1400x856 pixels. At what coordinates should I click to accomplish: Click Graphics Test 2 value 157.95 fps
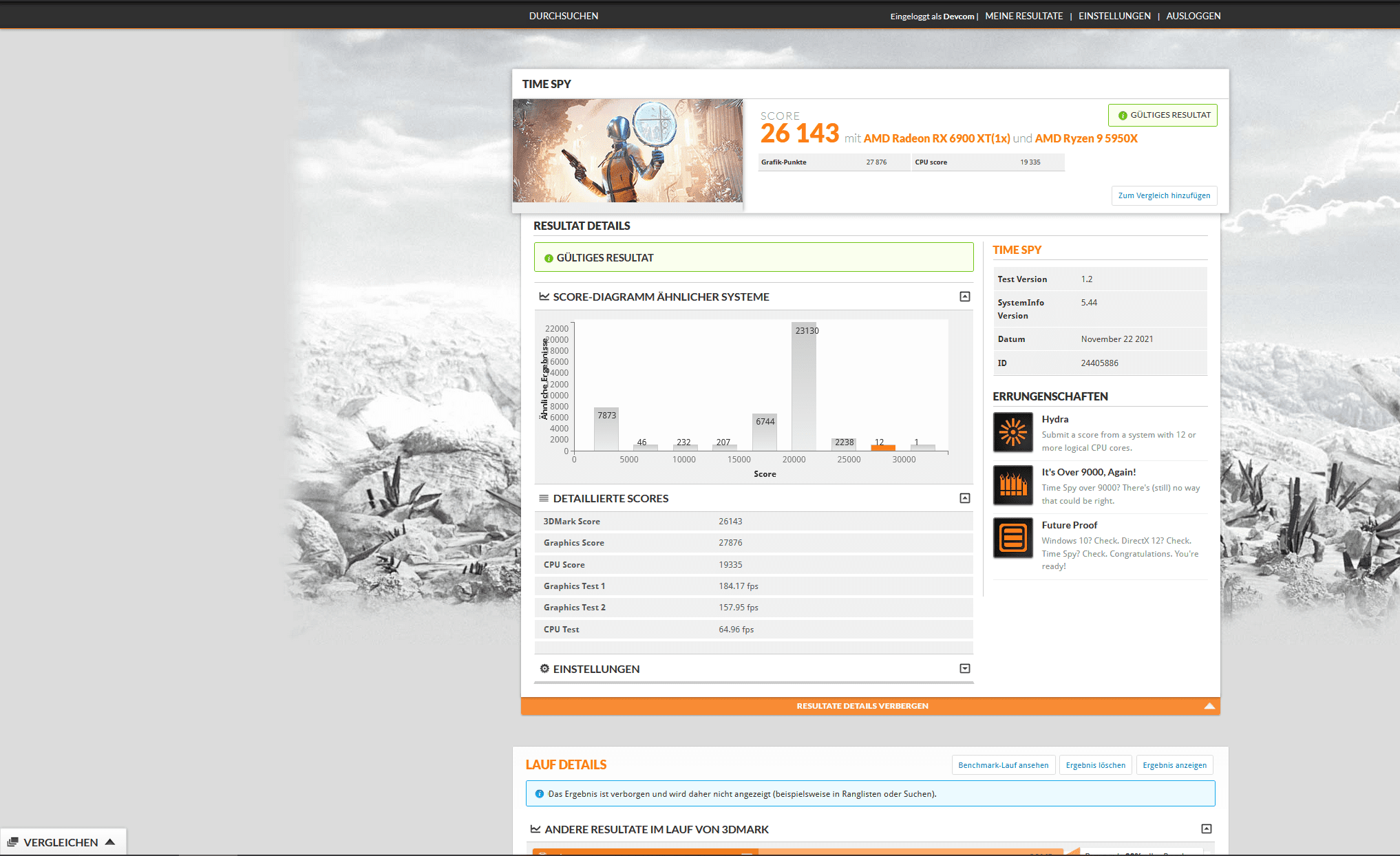(x=739, y=608)
